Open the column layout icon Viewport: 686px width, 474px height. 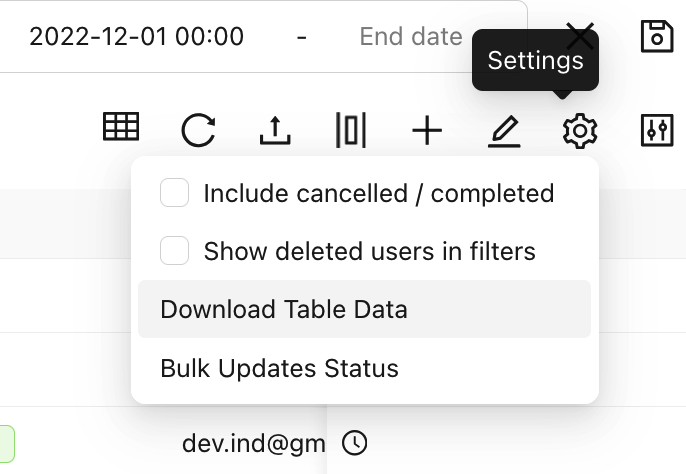(351, 130)
